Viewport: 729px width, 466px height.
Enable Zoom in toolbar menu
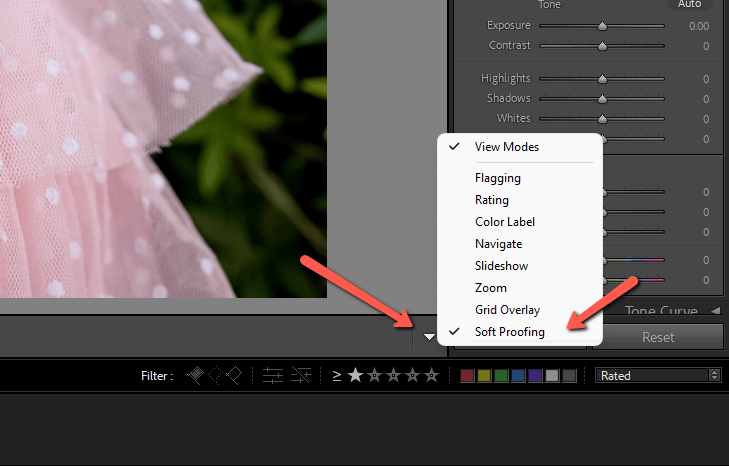[x=520, y=288]
